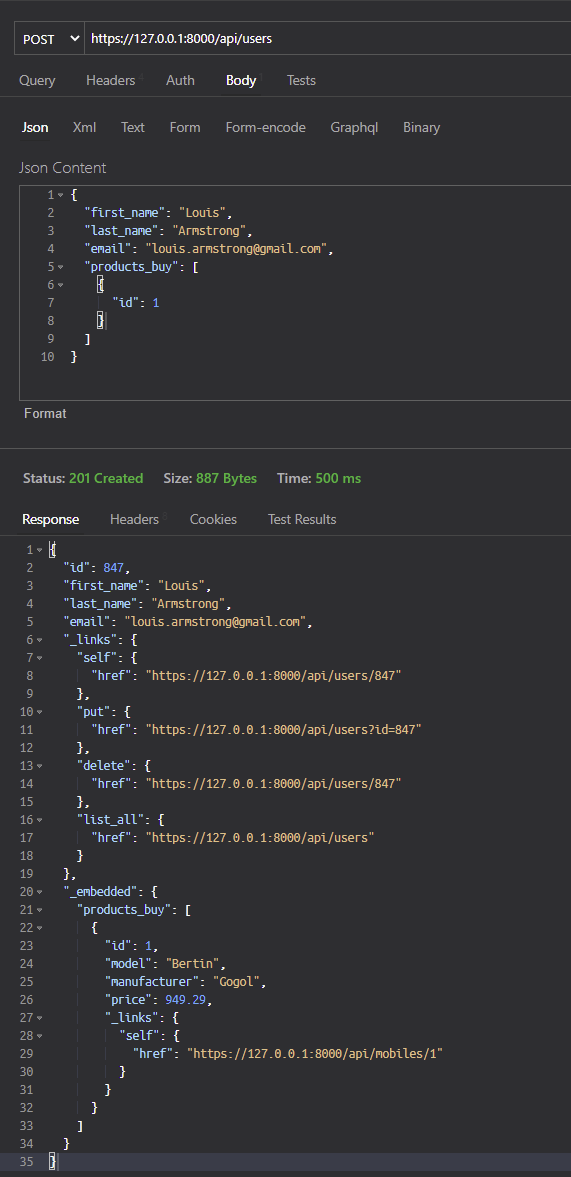Select the Graphql body type
Image resolution: width=571 pixels, height=1177 pixels.
pos(354,127)
